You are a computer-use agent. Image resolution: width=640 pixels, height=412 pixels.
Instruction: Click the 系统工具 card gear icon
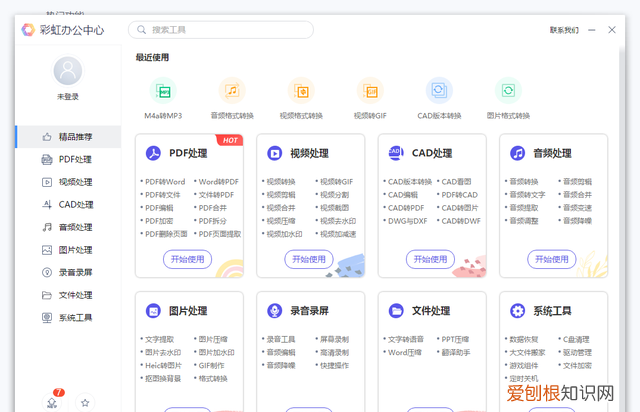click(518, 311)
